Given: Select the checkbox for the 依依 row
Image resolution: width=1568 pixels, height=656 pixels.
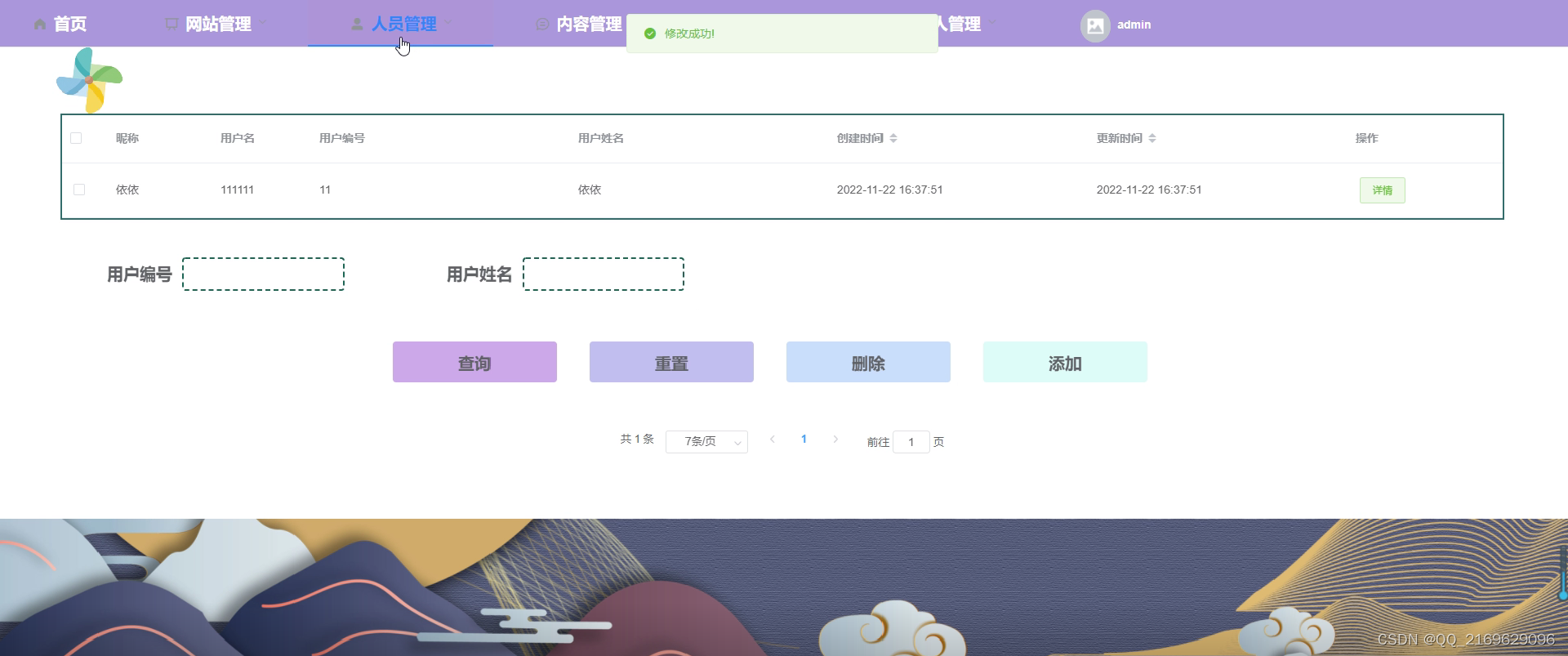Looking at the screenshot, I should [x=79, y=190].
